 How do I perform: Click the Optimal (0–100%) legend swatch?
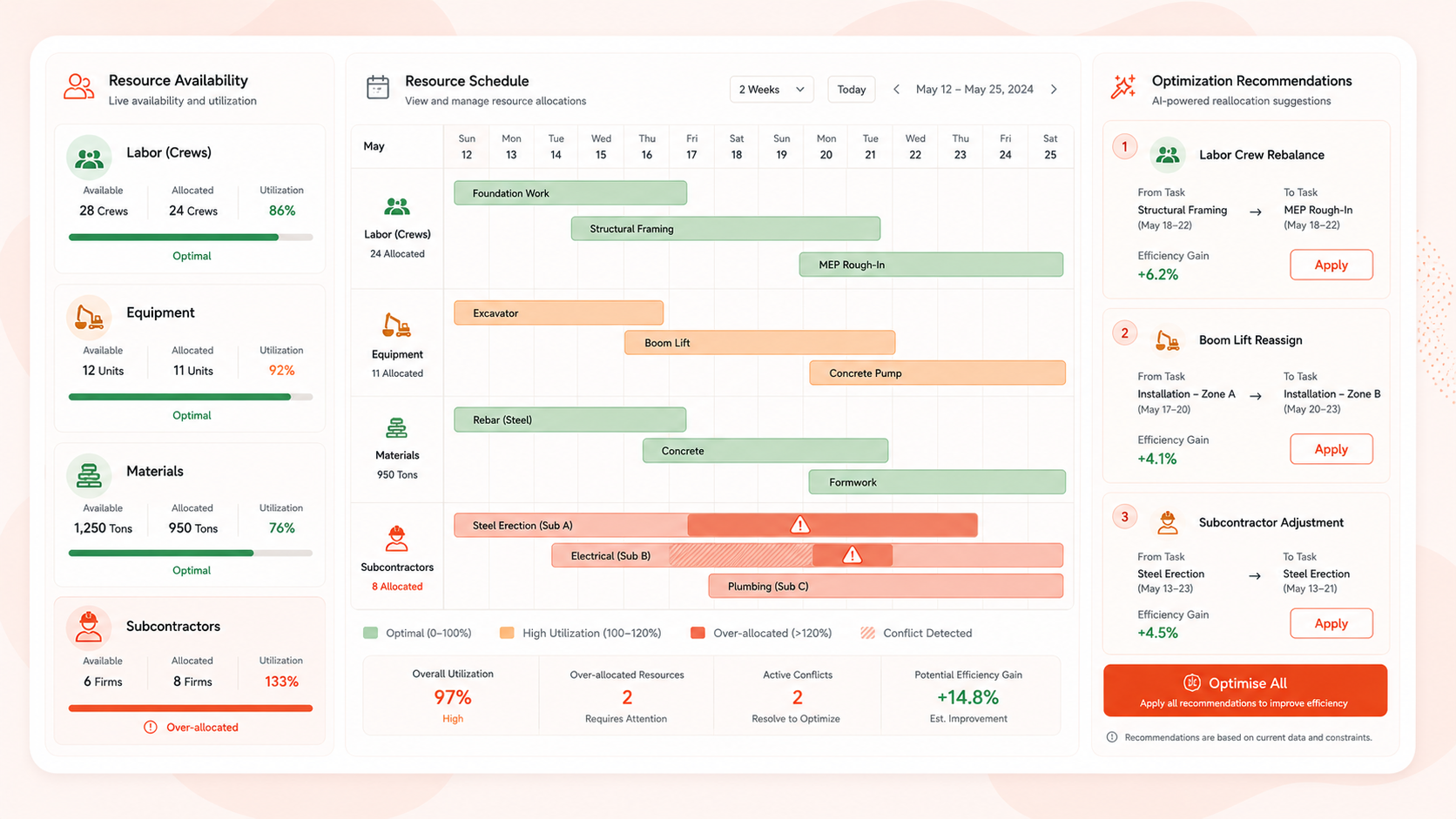(371, 633)
